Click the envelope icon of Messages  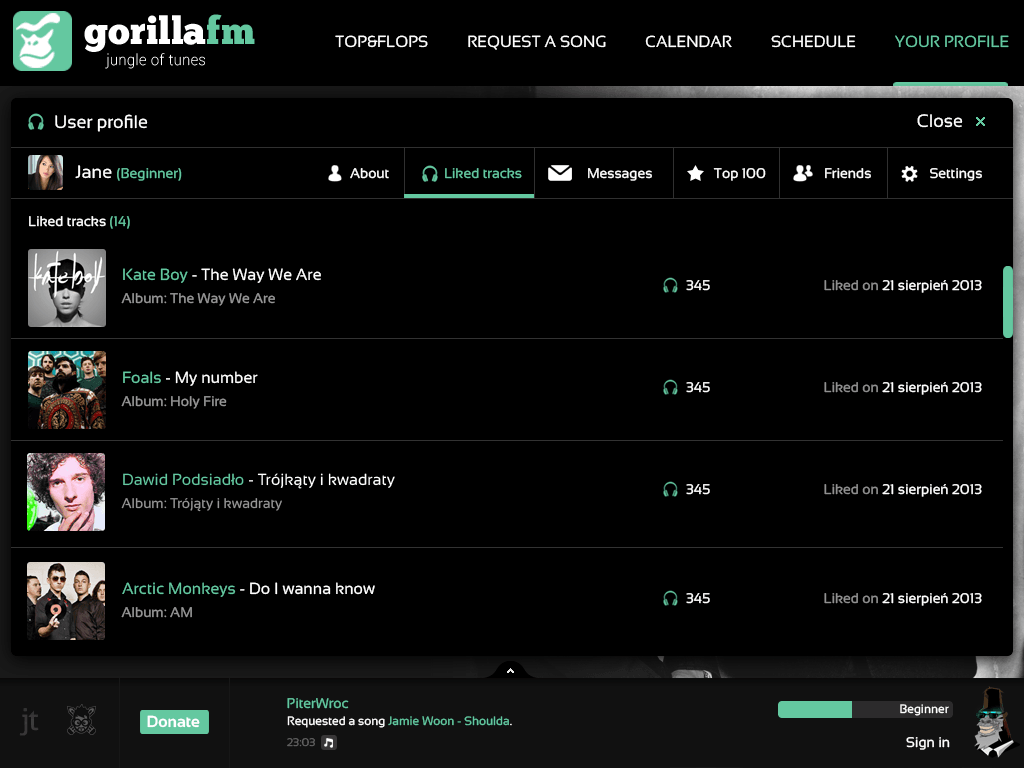tap(560, 172)
